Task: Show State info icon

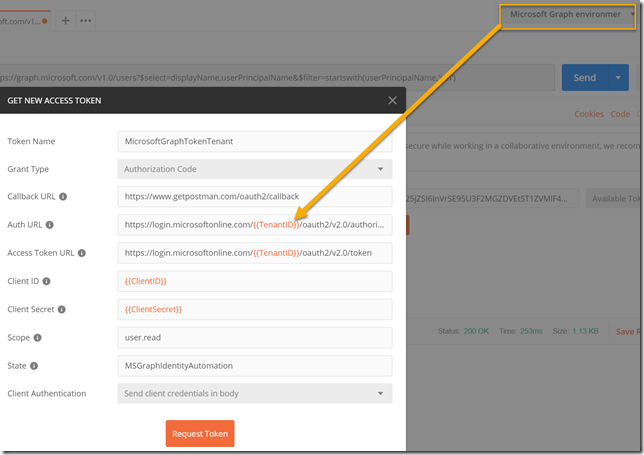Action: (x=34, y=366)
